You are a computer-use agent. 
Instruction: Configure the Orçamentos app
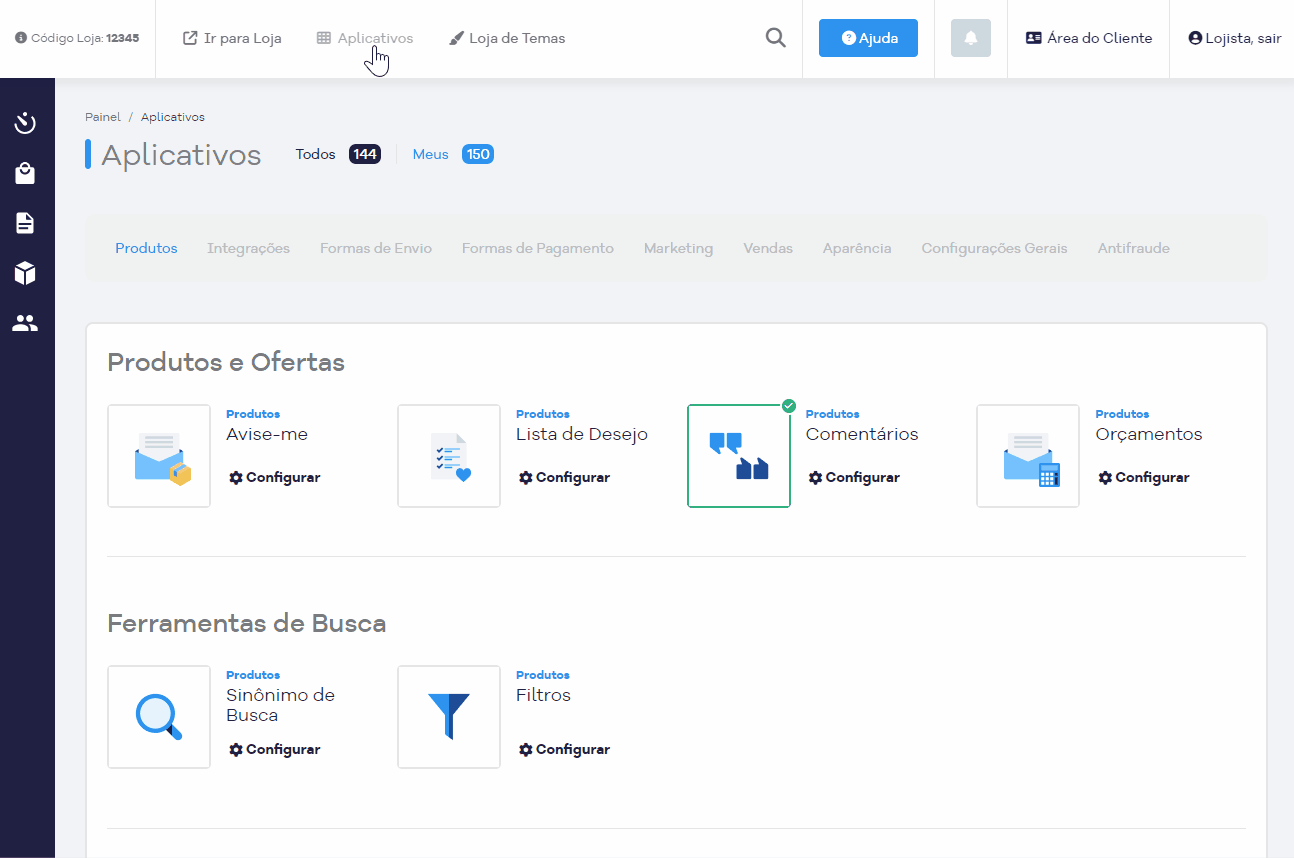click(1144, 478)
